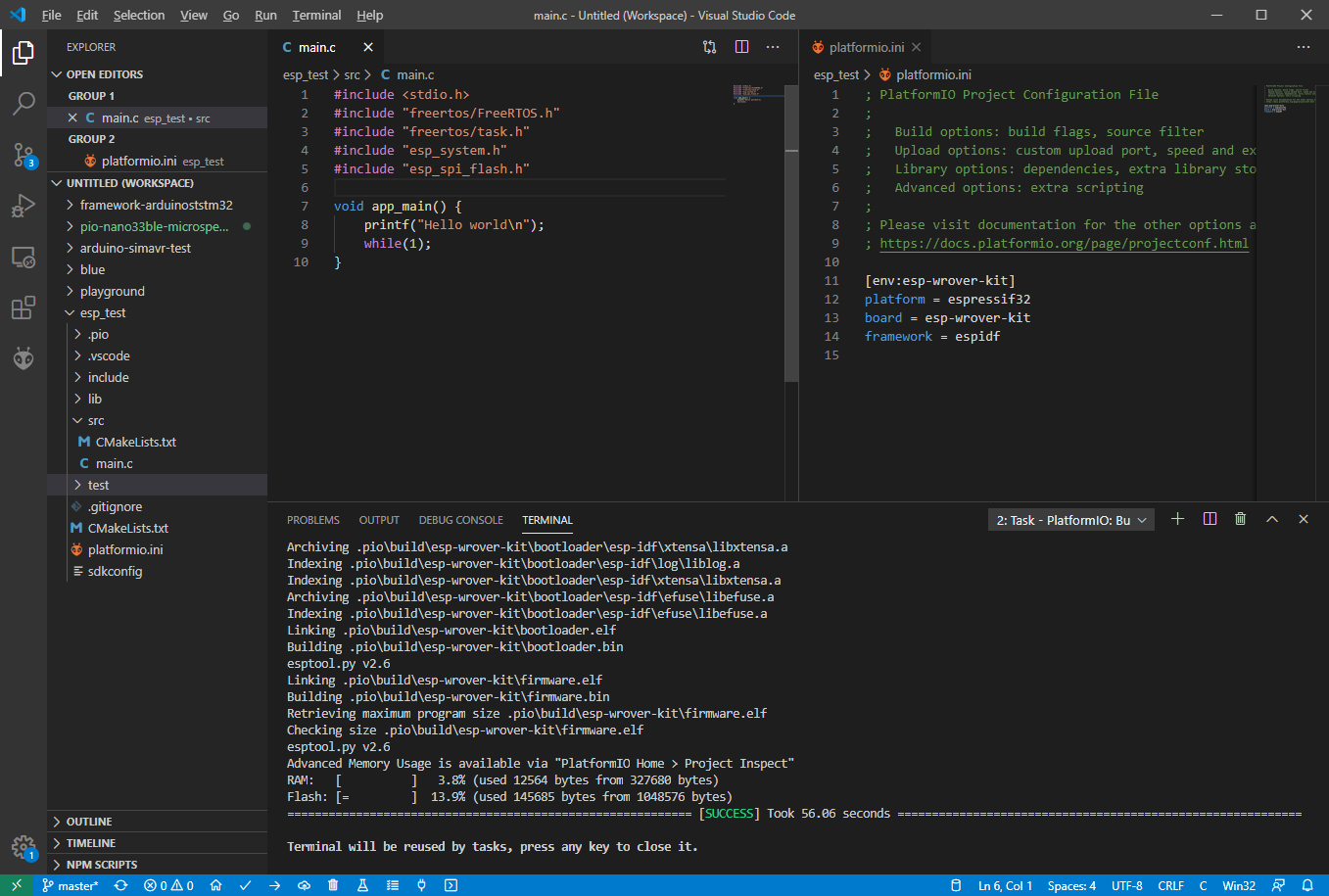Click Ln 6, Col 1 in status bar

point(1005,885)
